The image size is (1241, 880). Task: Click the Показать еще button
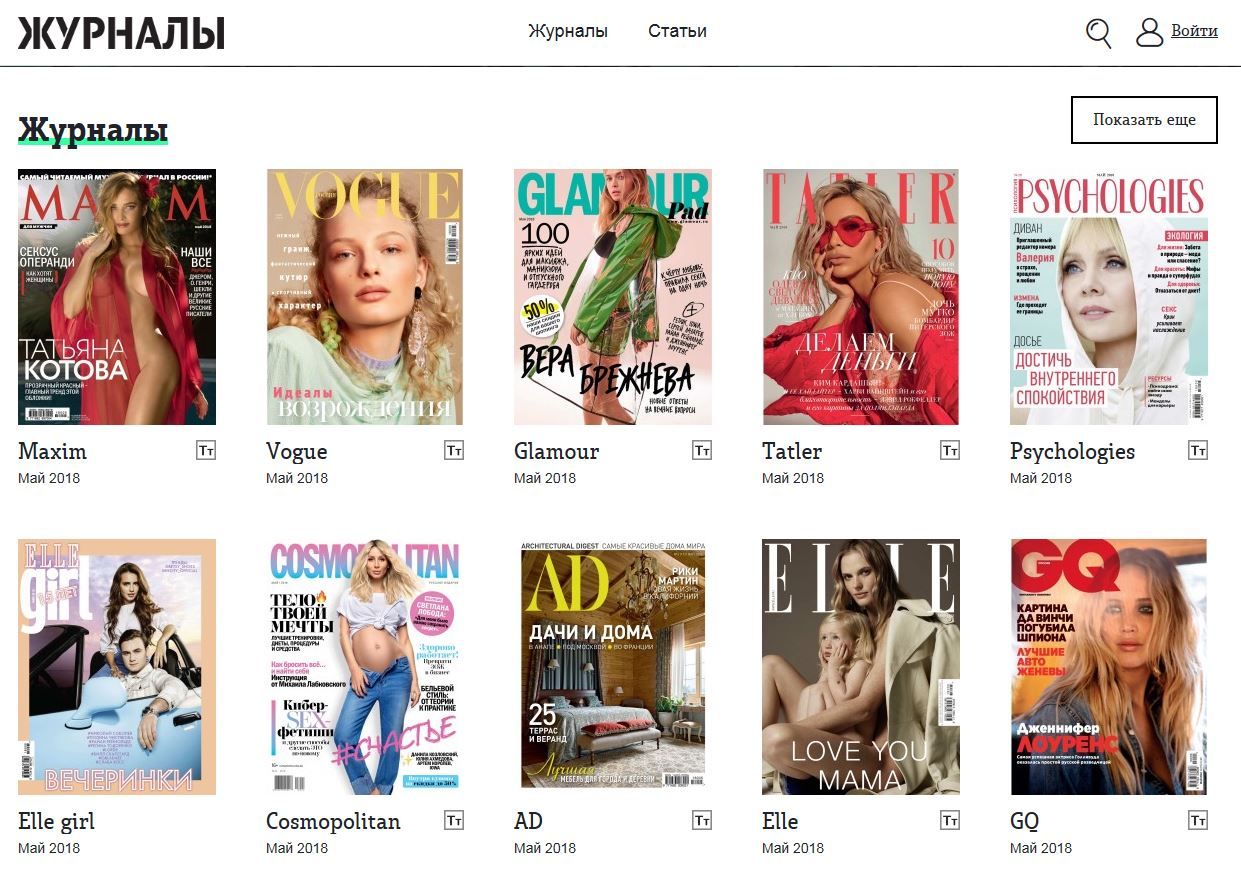pos(1144,120)
